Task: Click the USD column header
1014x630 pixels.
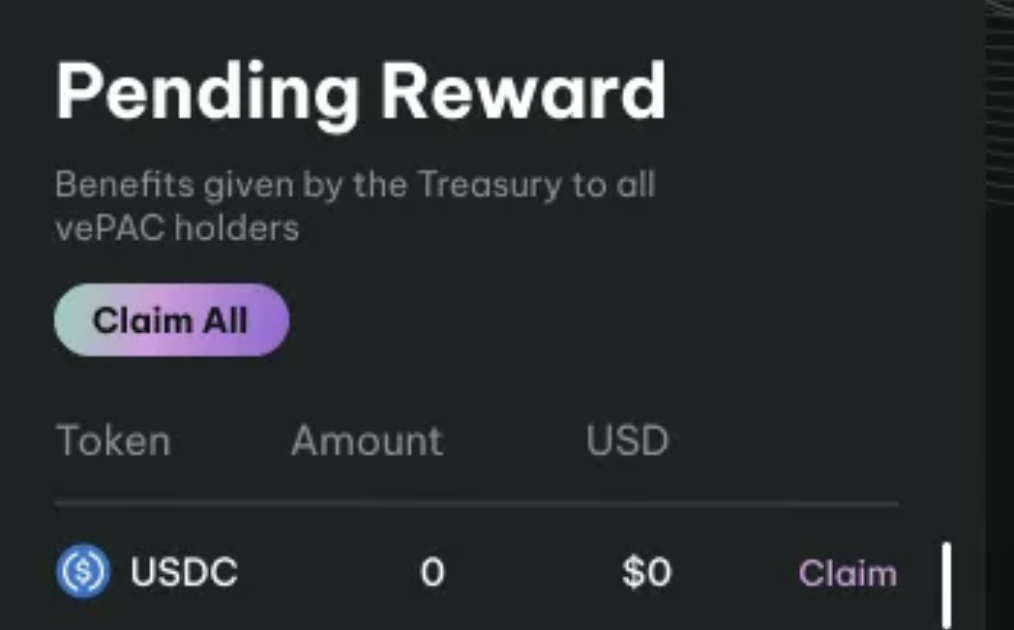Action: coord(627,441)
